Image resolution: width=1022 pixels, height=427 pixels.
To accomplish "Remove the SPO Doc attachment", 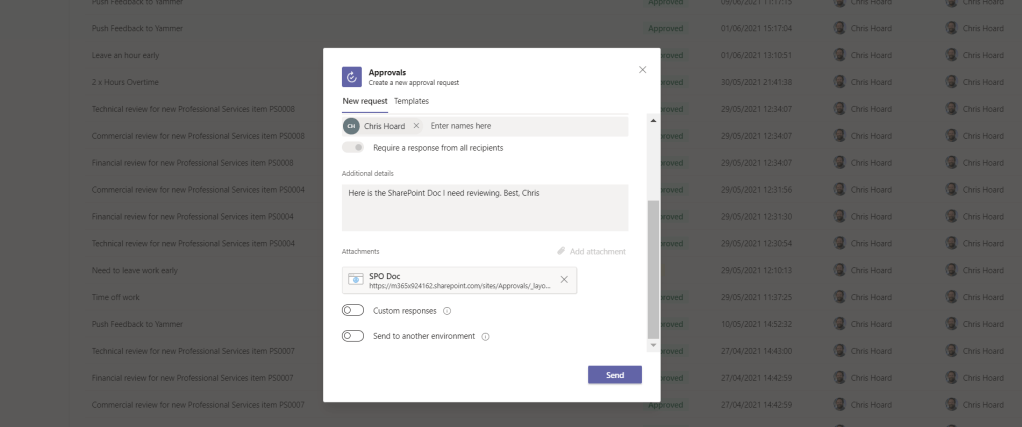I will [564, 280].
